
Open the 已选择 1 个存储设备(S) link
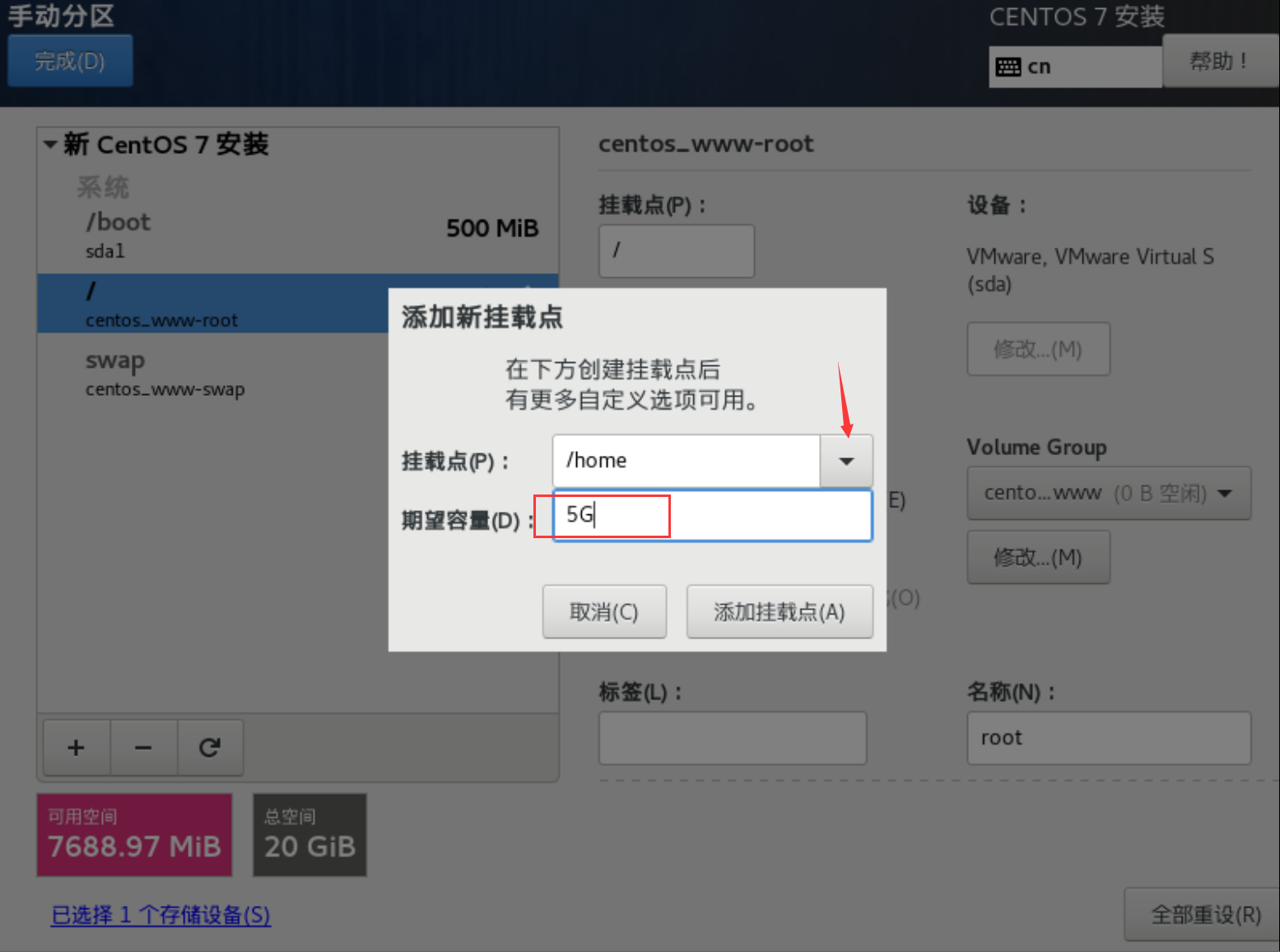point(161,915)
